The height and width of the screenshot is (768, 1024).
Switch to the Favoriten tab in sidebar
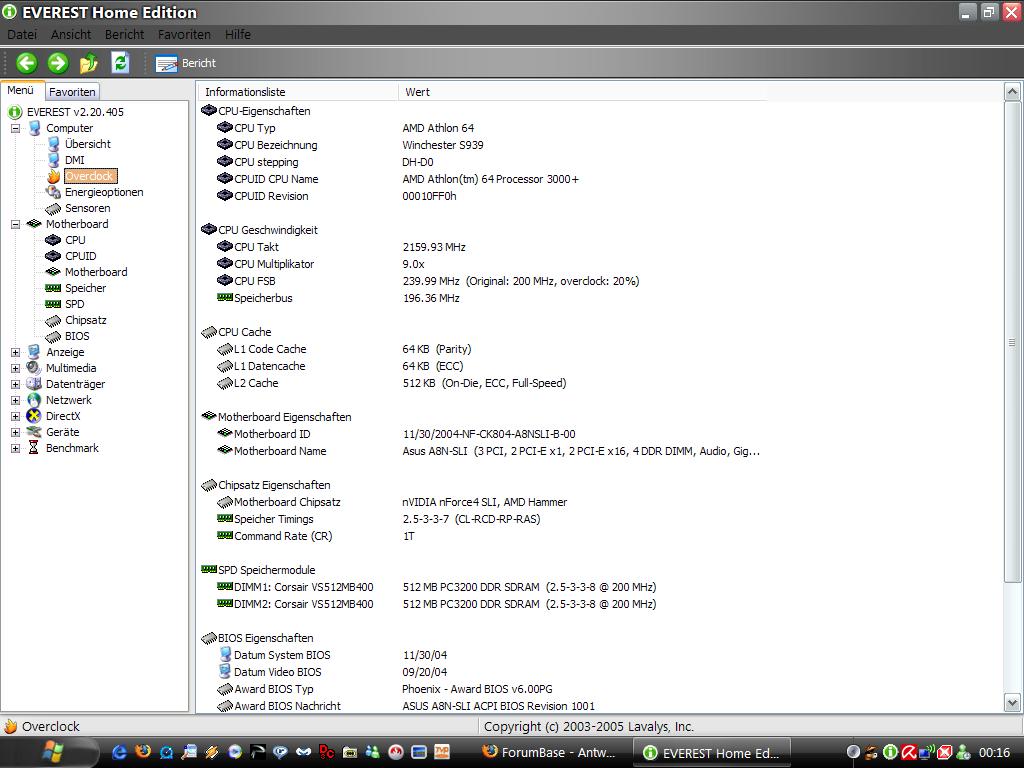pyautogui.click(x=72, y=91)
